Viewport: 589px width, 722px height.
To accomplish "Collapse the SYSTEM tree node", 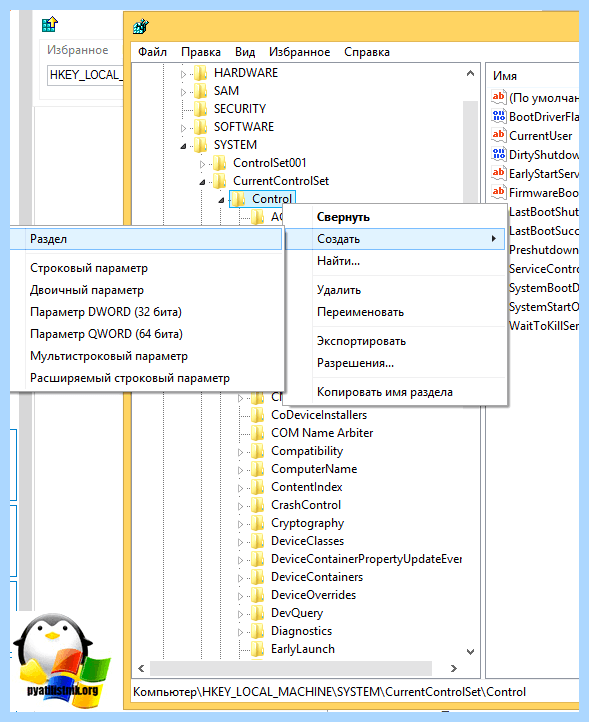I will [183, 146].
